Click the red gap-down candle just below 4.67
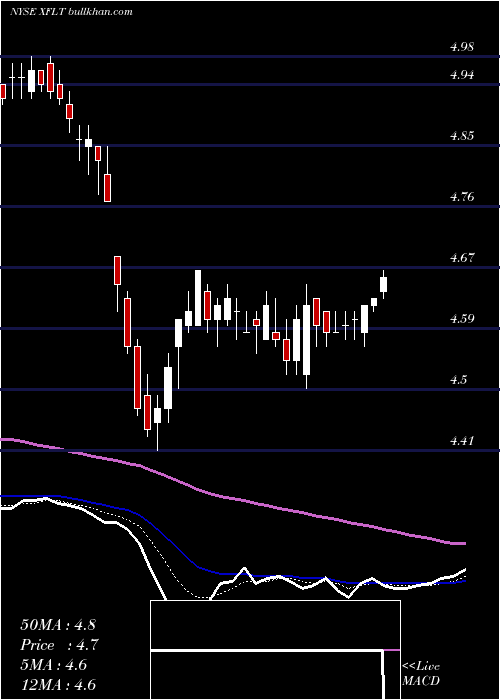Image resolution: width=500 pixels, height=700 pixels. [117, 271]
